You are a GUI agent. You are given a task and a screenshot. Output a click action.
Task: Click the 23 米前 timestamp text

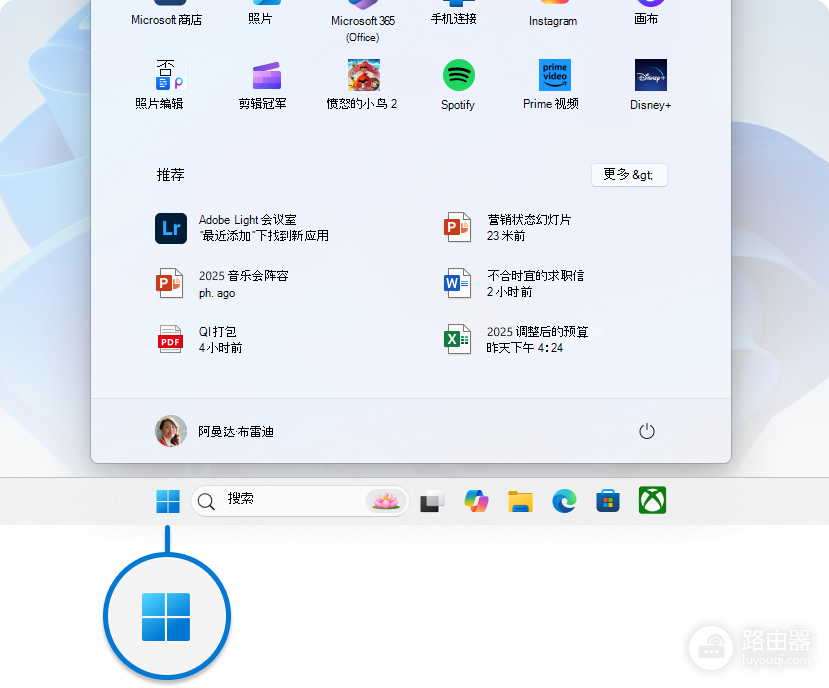click(x=506, y=236)
